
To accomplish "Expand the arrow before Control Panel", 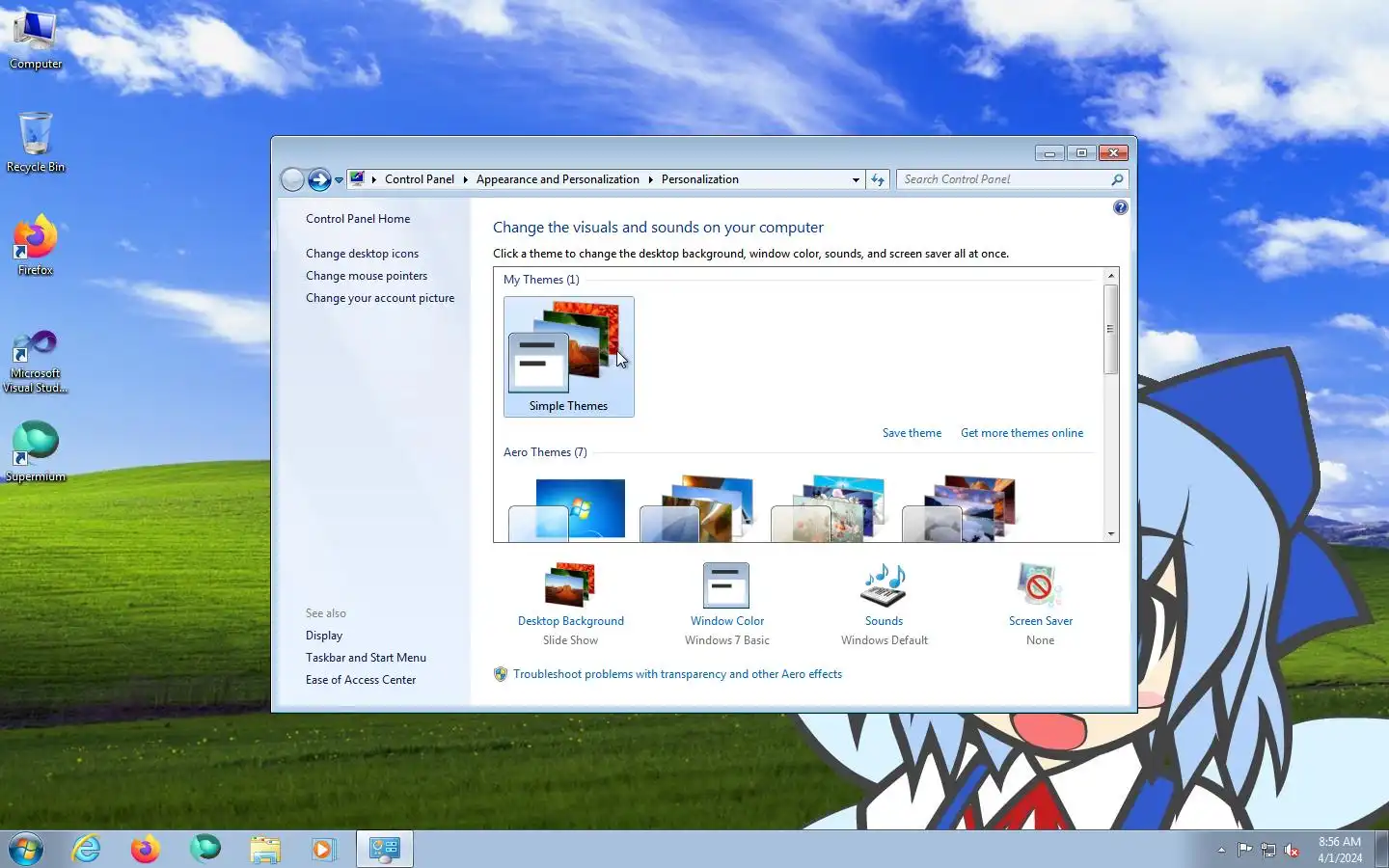I will [374, 179].
